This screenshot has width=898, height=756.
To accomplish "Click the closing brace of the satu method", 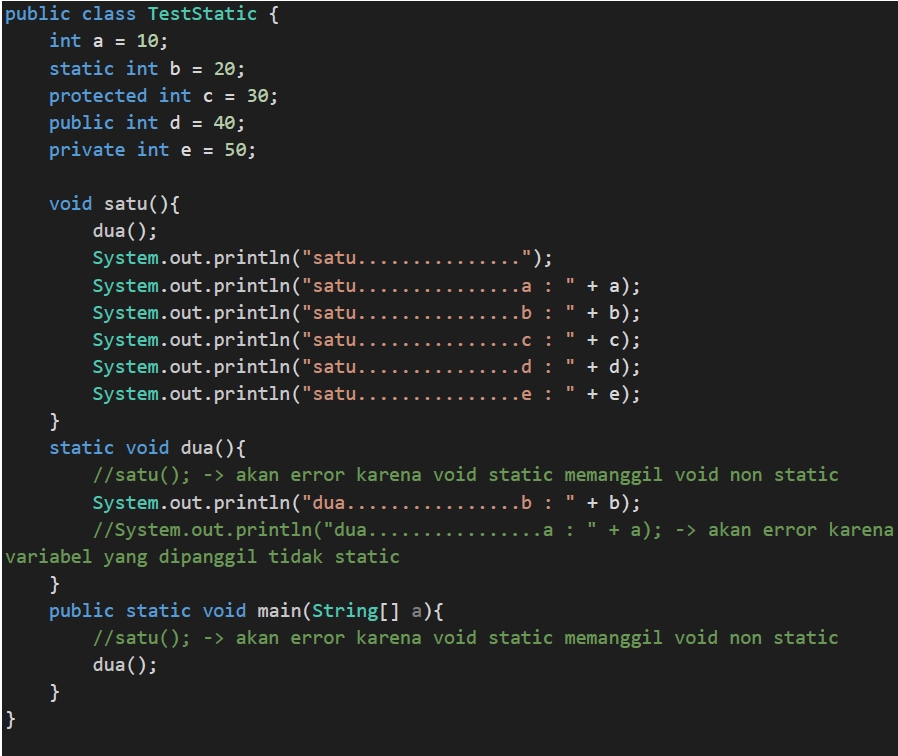I will point(54,422).
